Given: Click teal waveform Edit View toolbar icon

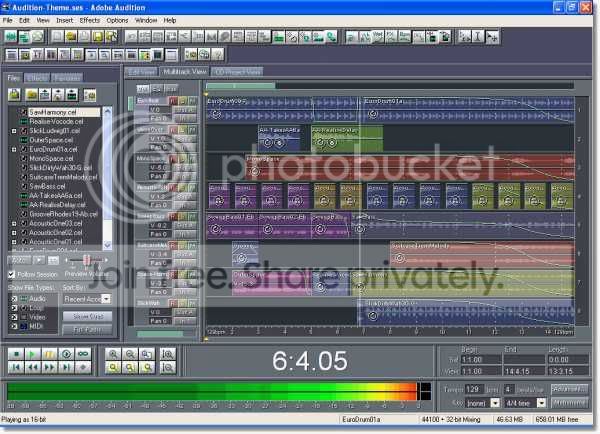Looking at the screenshot, I should 11,37.
